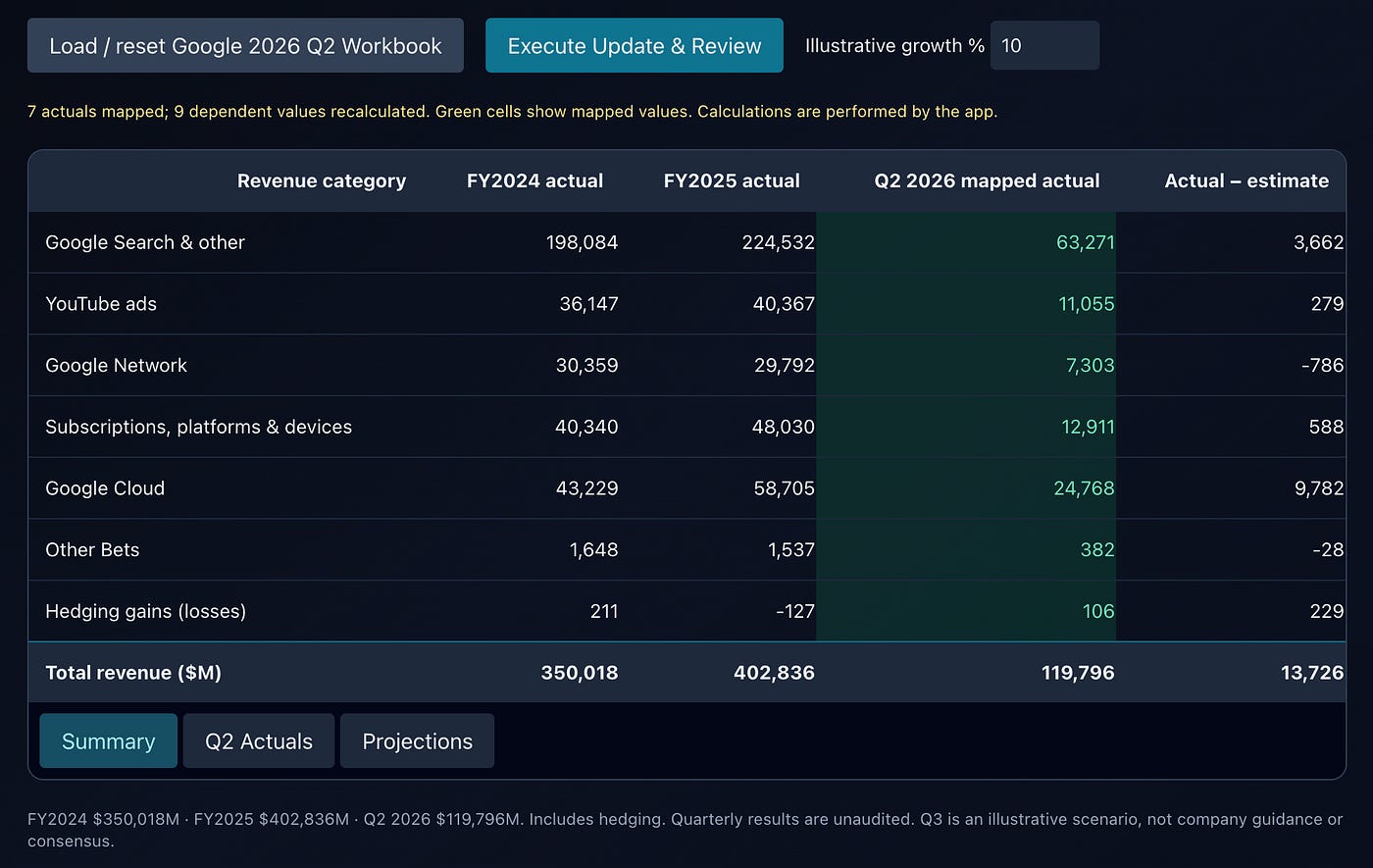Click the Google Cloud row label
1373x868 pixels.
105,487
